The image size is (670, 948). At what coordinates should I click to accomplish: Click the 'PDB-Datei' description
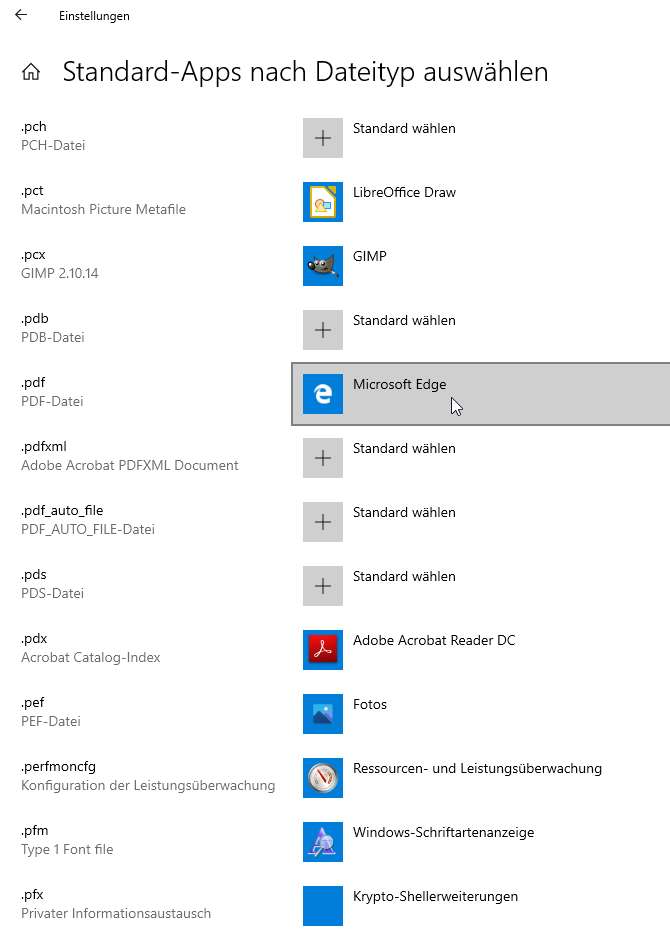(53, 337)
